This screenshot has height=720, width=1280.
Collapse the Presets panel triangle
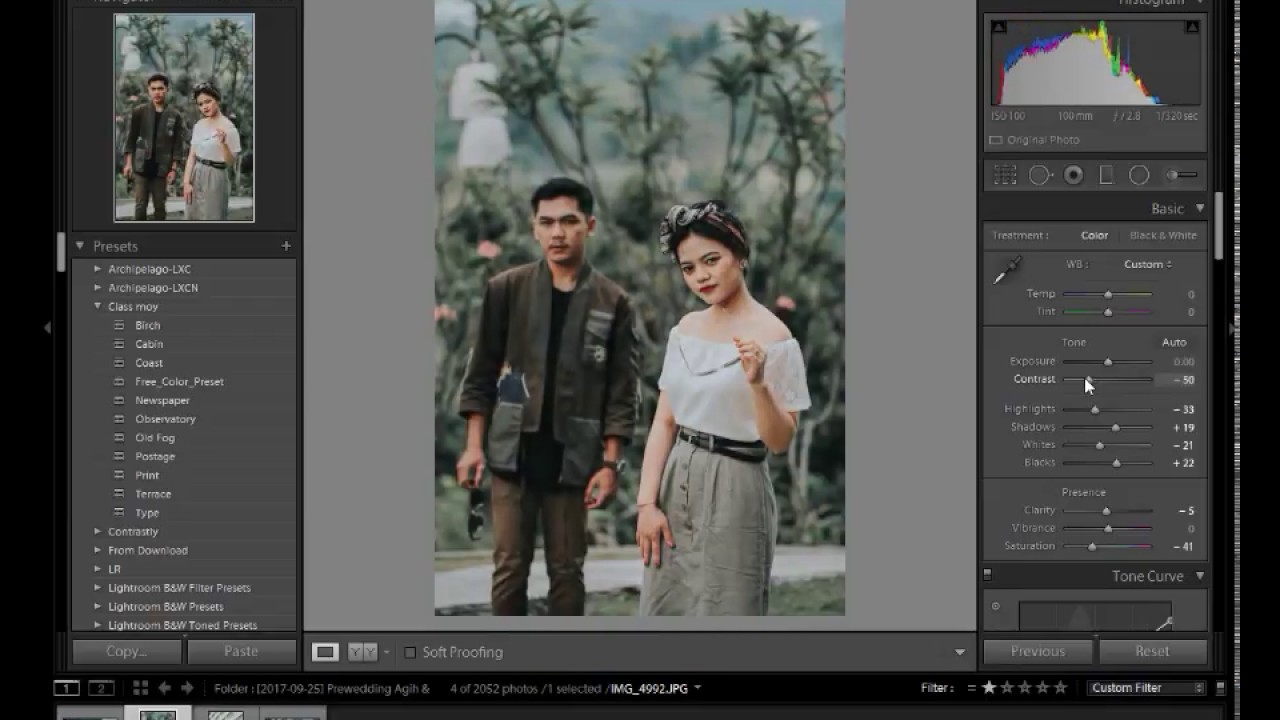click(80, 246)
